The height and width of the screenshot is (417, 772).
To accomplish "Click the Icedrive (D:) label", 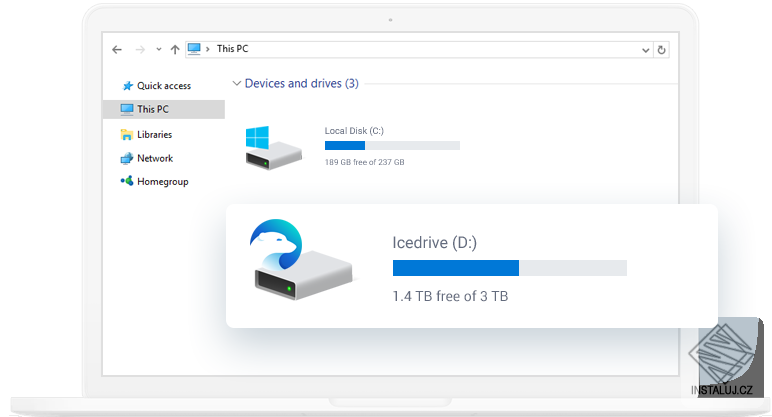I will tap(435, 242).
